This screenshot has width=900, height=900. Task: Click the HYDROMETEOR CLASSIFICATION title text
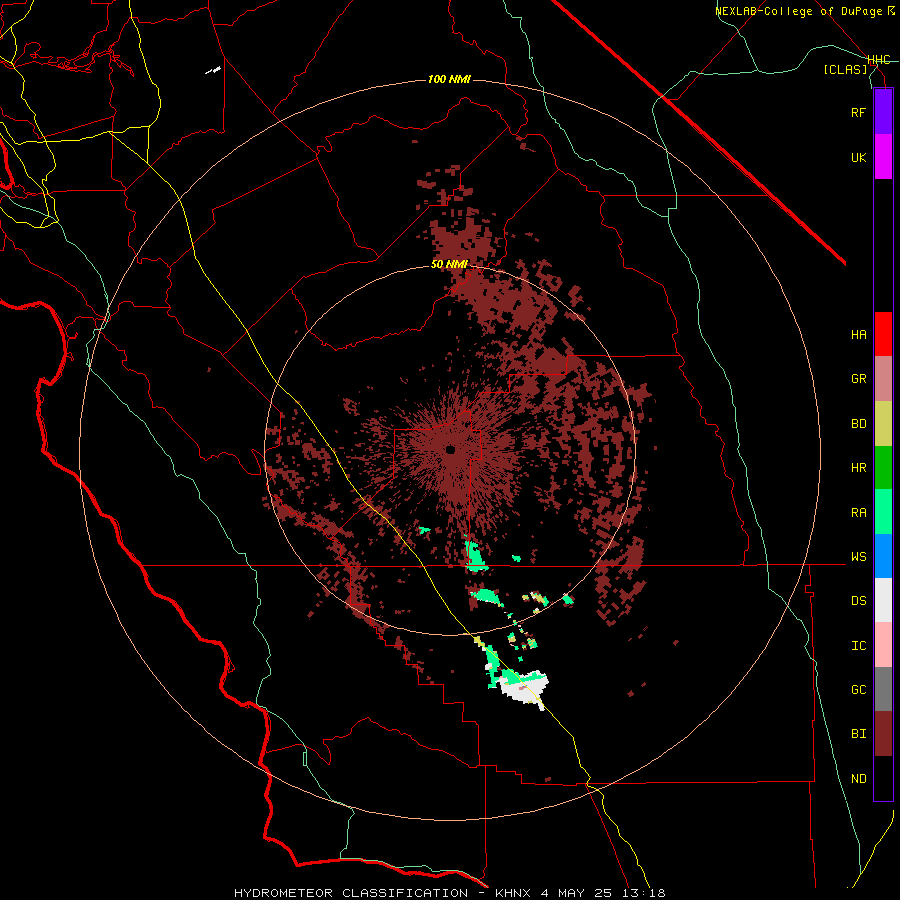351,893
